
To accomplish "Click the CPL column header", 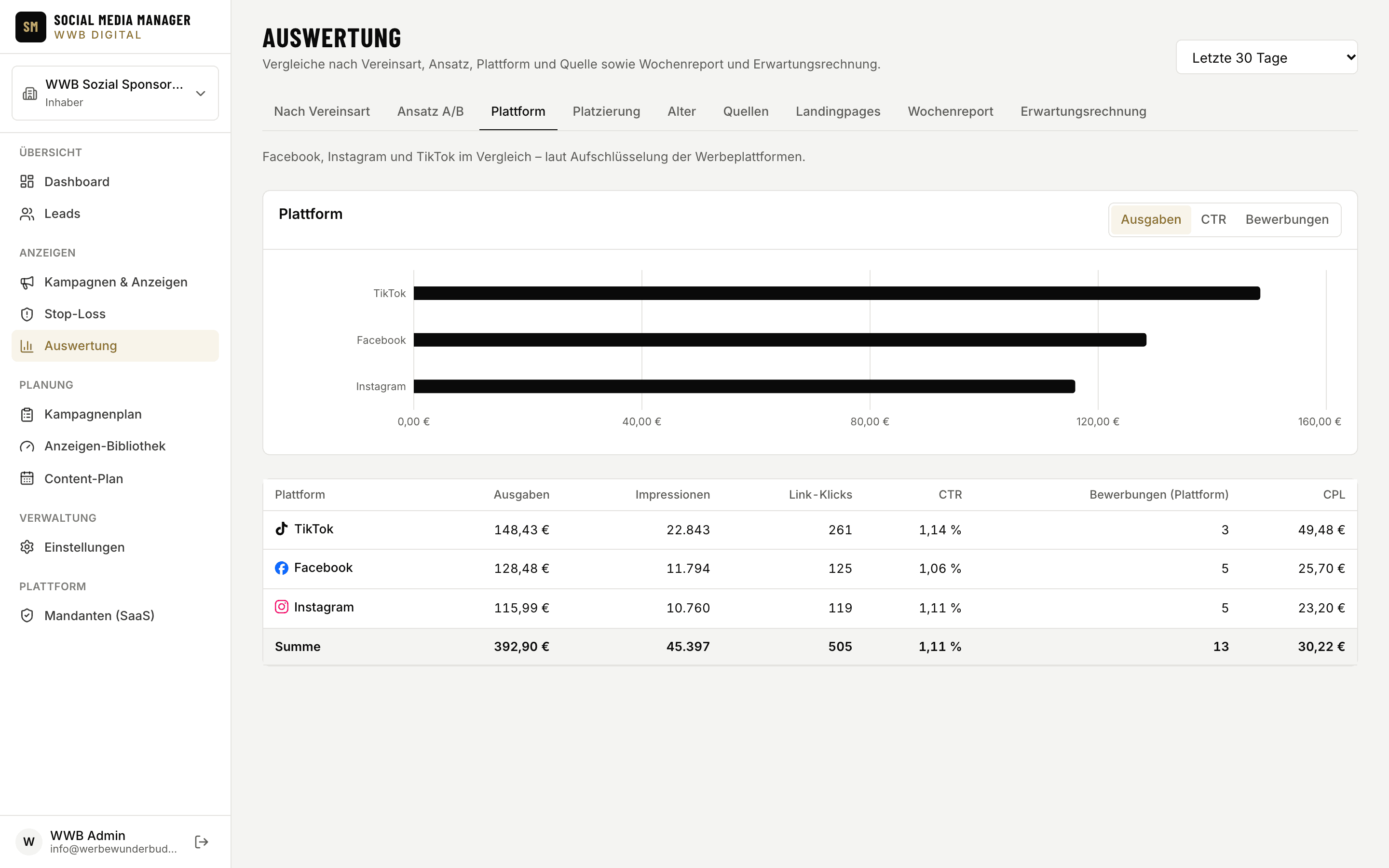I will pos(1334,494).
